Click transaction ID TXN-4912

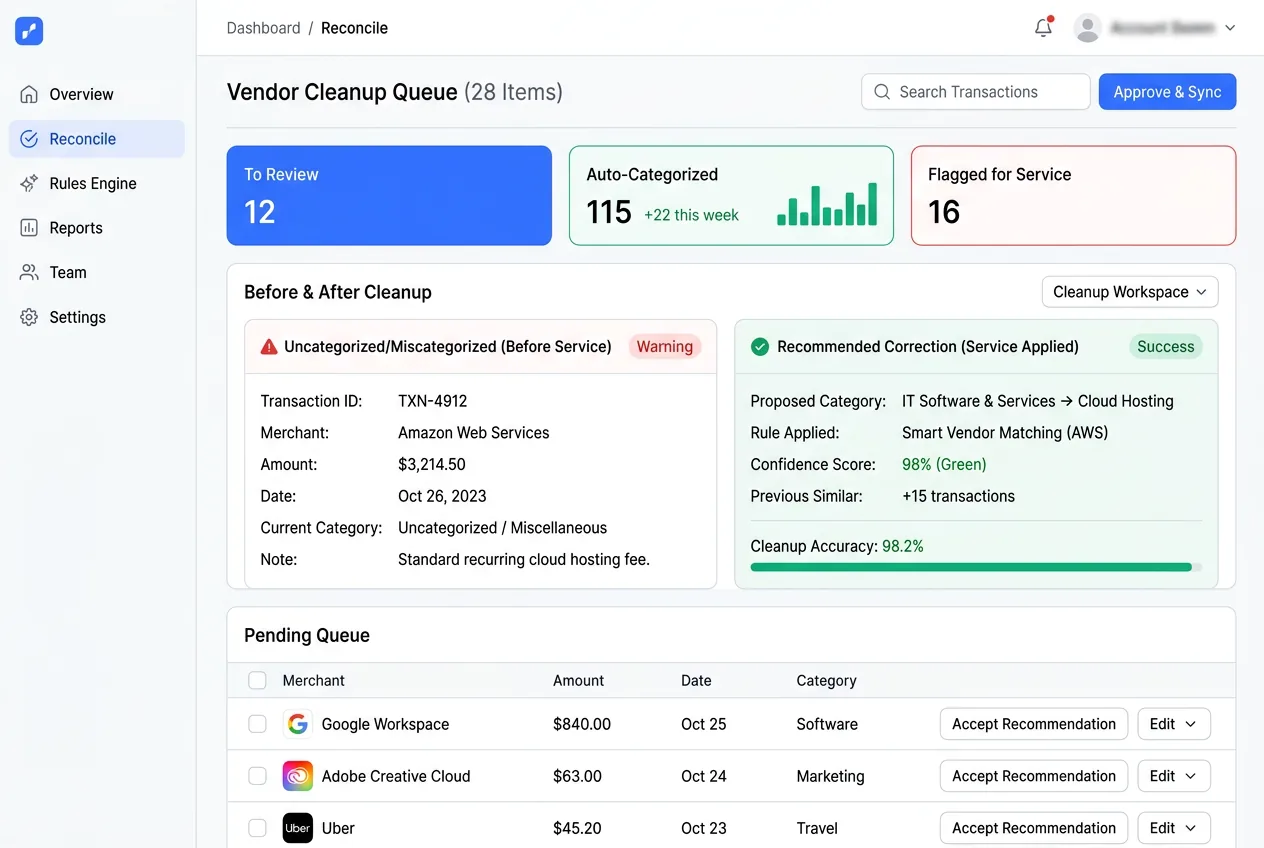[x=433, y=401]
